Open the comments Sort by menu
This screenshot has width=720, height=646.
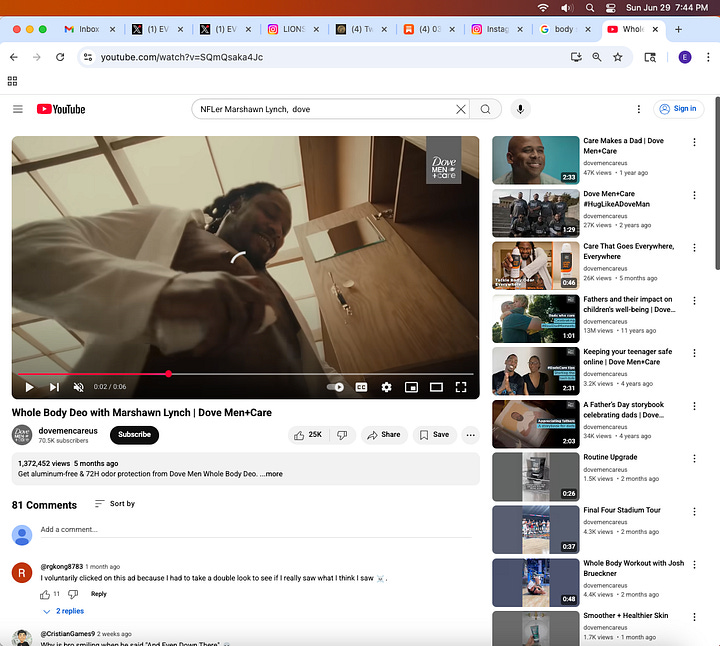tap(115, 504)
